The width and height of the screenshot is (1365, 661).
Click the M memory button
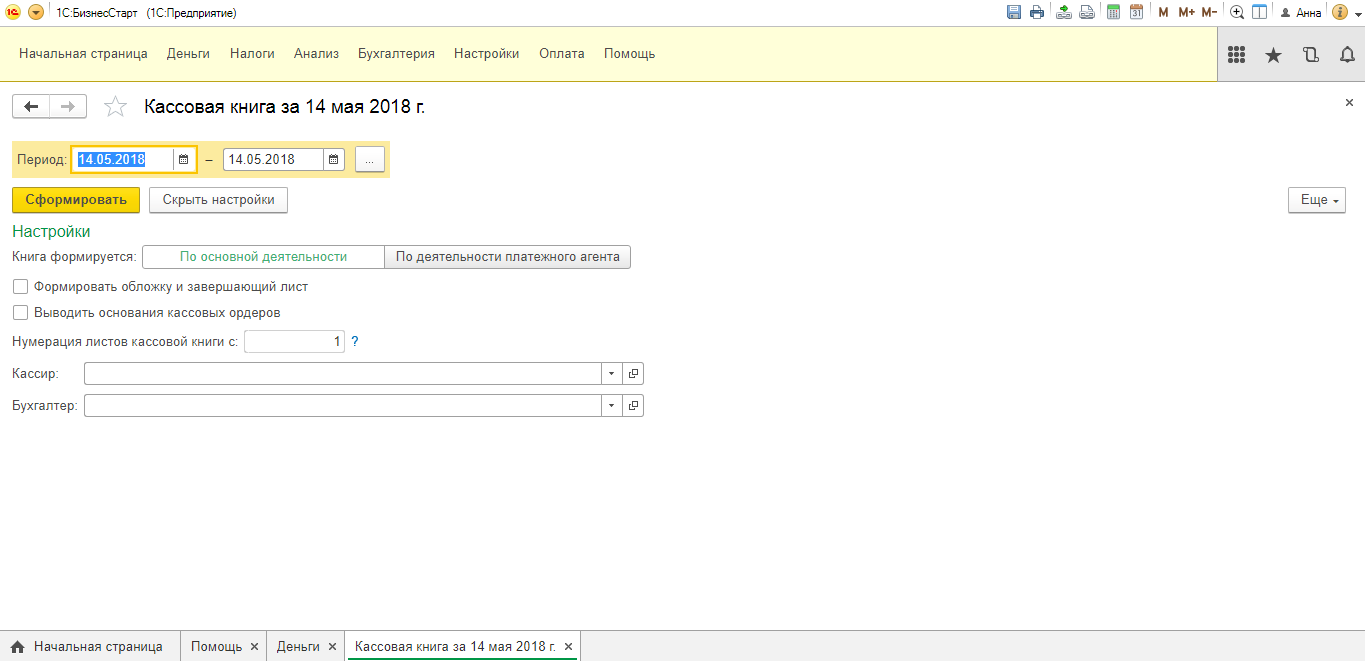point(1163,12)
